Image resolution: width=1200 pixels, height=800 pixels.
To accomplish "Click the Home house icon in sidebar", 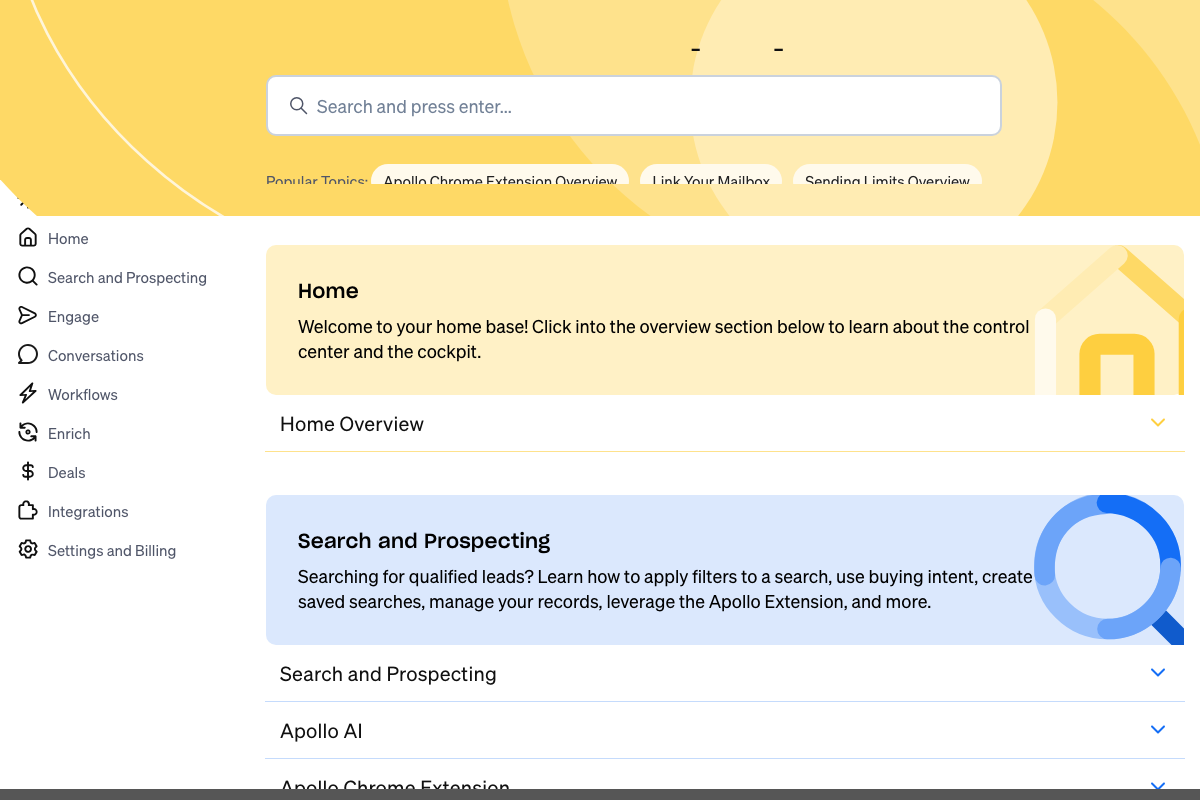I will pos(28,238).
